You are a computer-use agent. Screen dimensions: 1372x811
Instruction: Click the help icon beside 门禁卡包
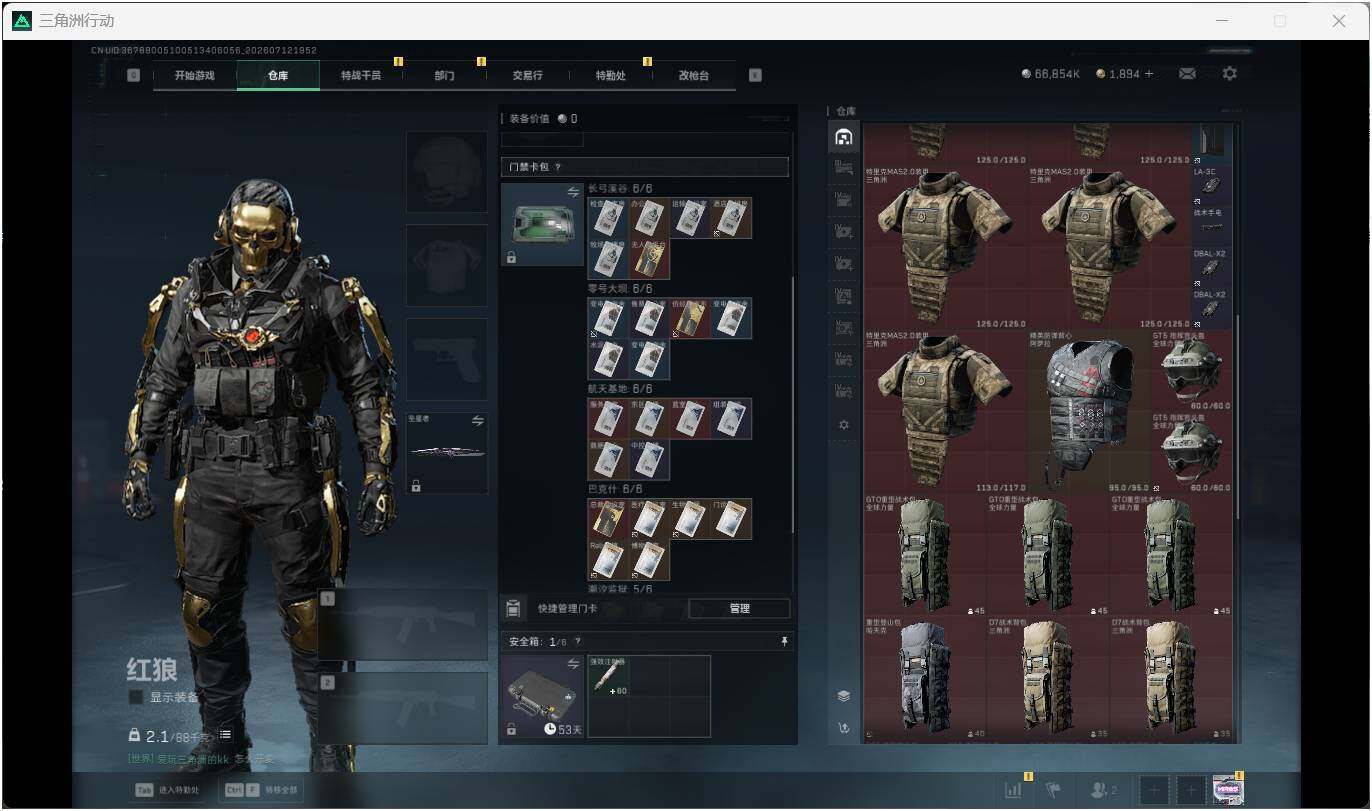(557, 167)
